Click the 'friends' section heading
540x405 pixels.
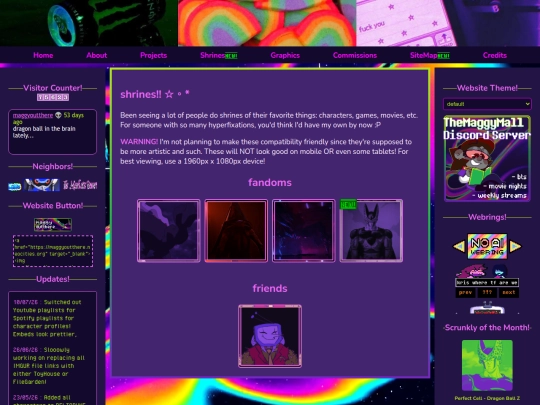coord(270,288)
